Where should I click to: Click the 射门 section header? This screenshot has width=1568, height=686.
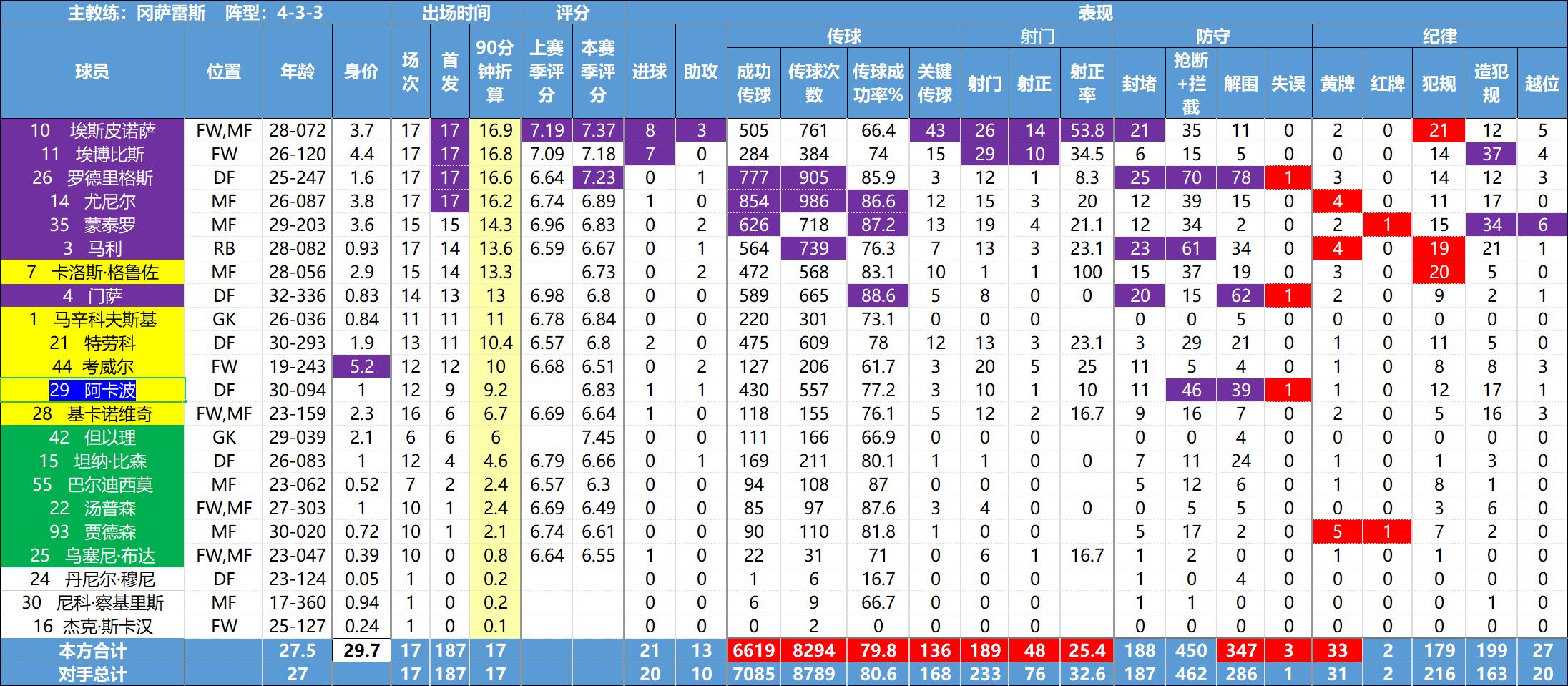pos(1037,36)
